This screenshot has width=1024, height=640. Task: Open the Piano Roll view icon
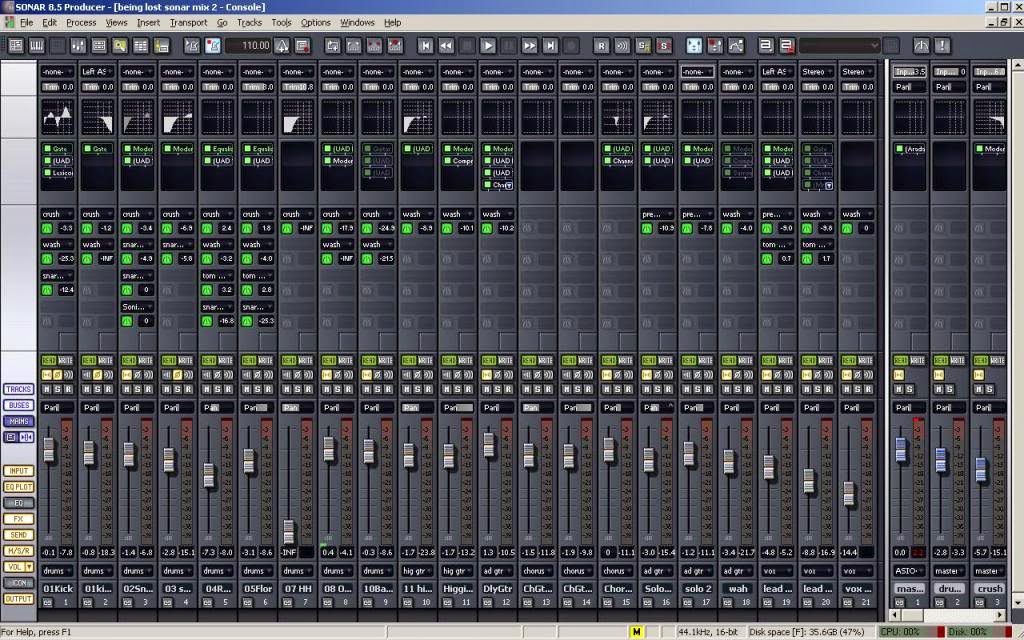tap(37, 45)
